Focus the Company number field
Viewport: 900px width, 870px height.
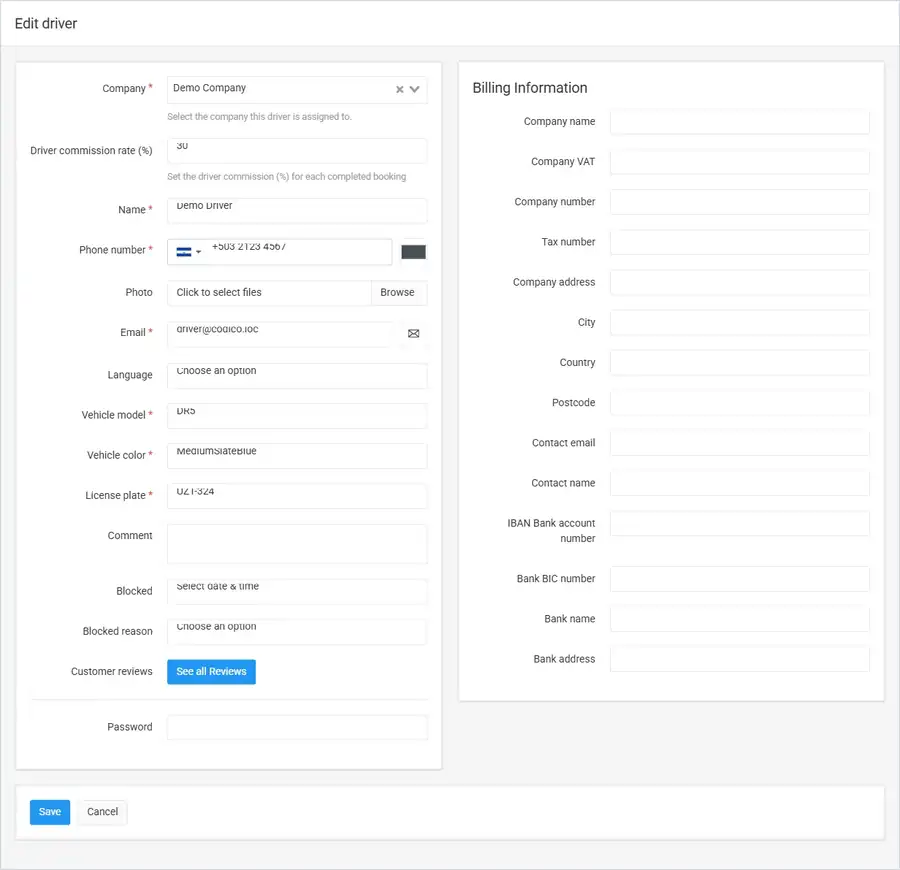(x=739, y=202)
